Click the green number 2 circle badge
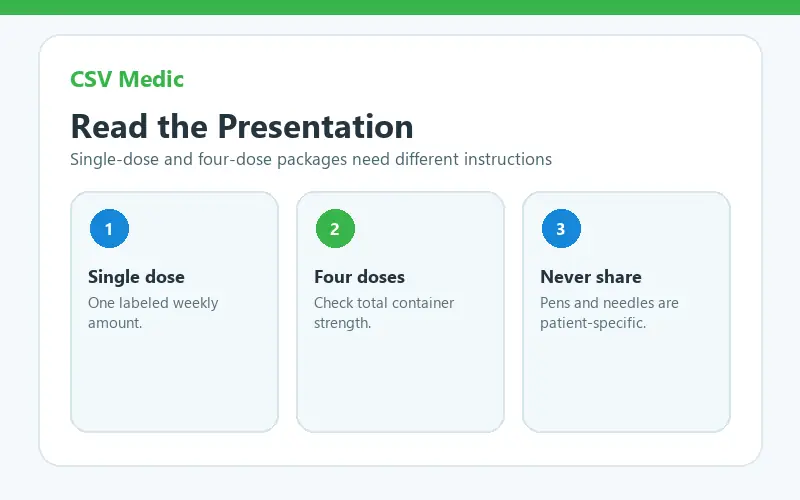This screenshot has width=800, height=500. (x=335, y=229)
